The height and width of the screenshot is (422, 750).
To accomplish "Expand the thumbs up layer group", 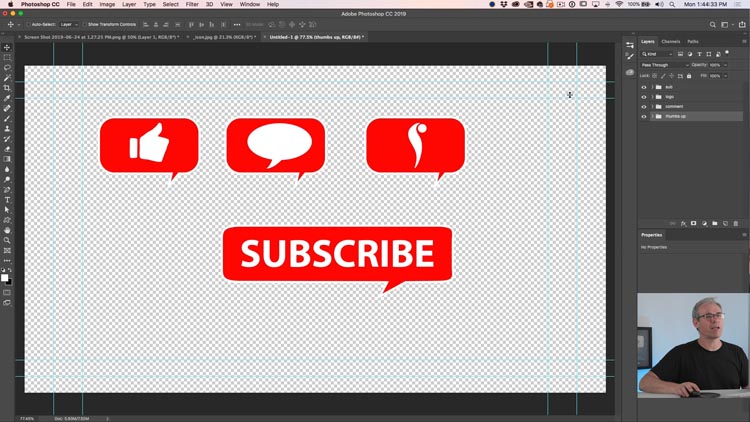I will click(x=652, y=116).
